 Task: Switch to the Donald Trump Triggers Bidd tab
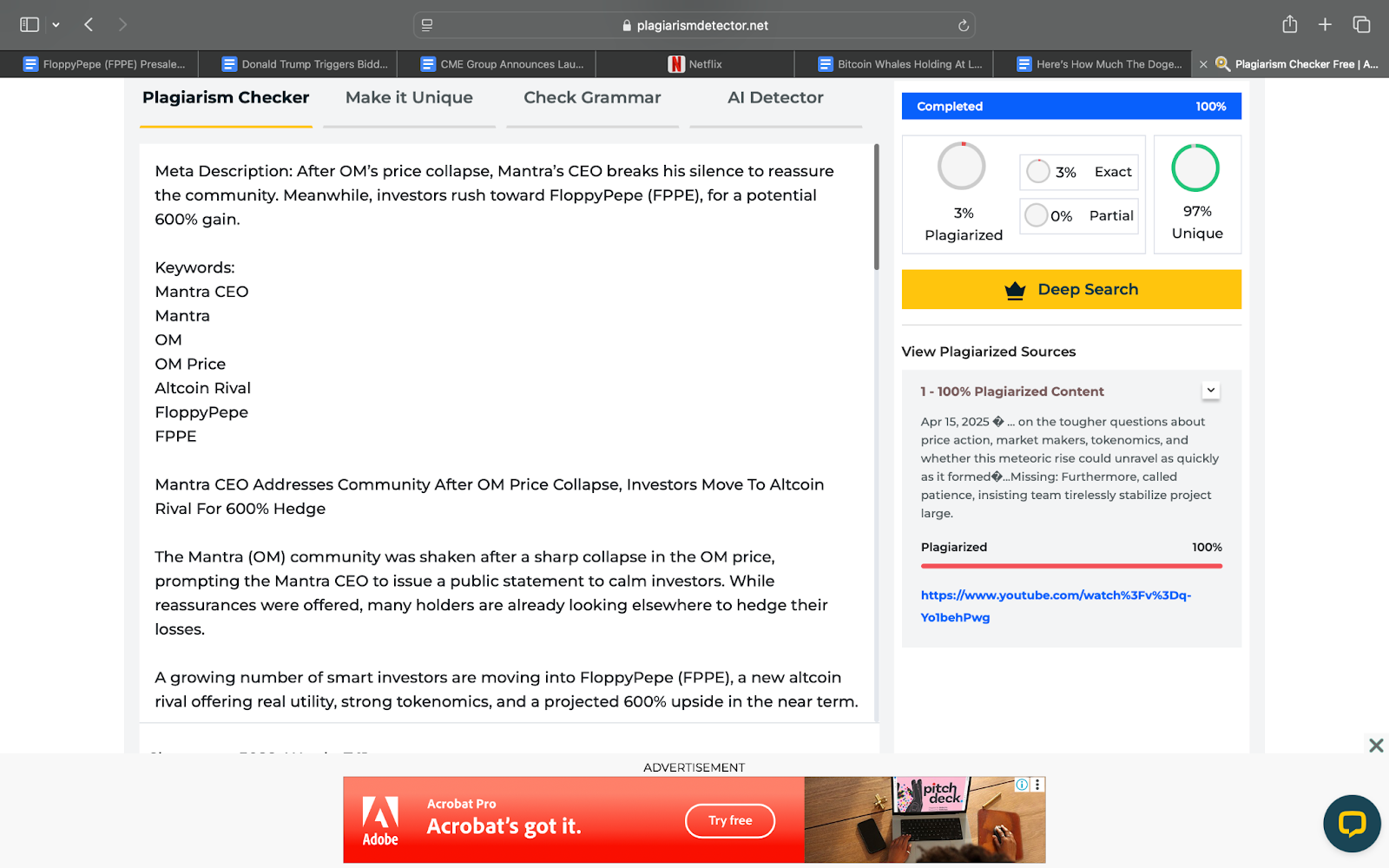(x=298, y=64)
